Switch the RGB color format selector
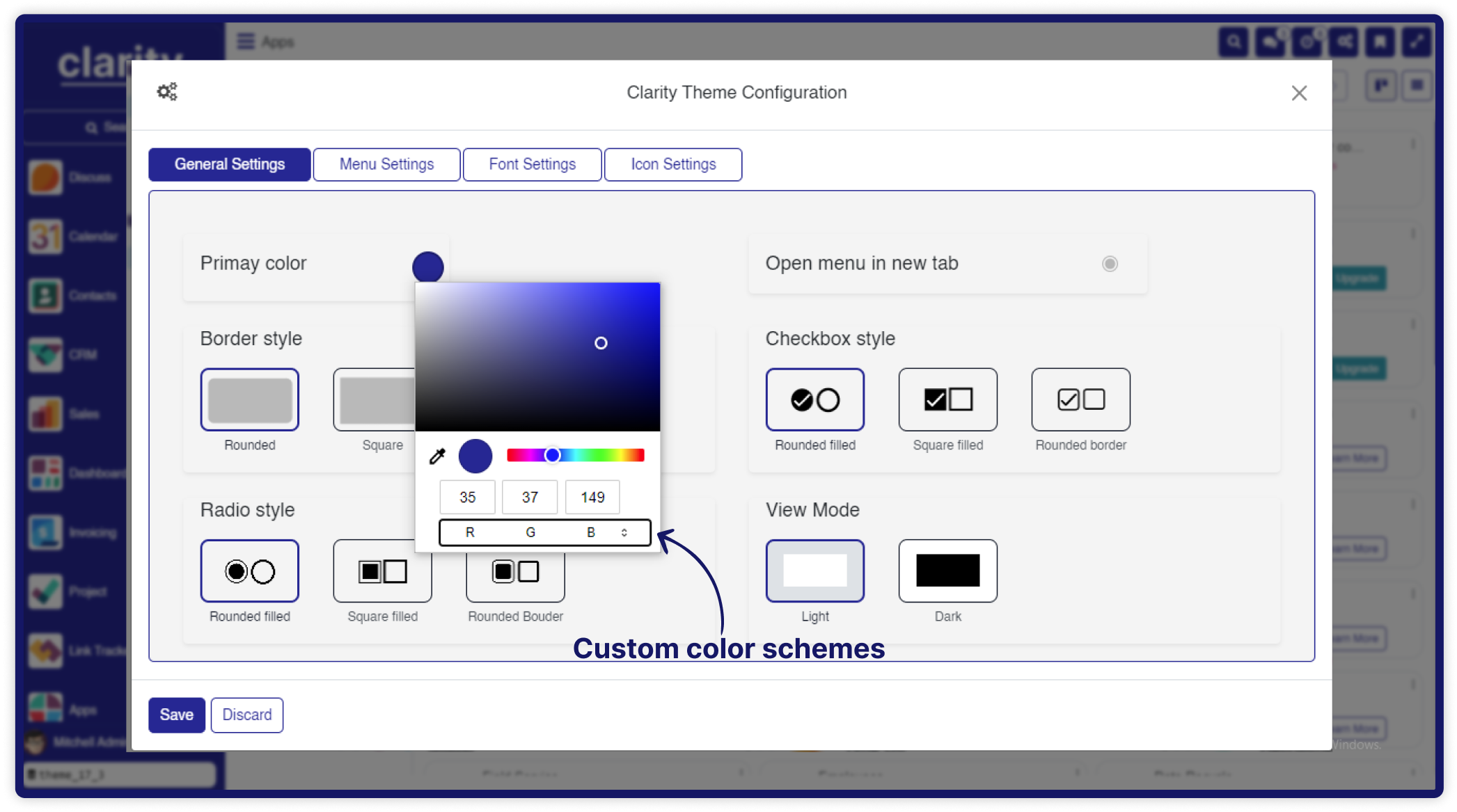The image size is (1457, 812). click(545, 532)
